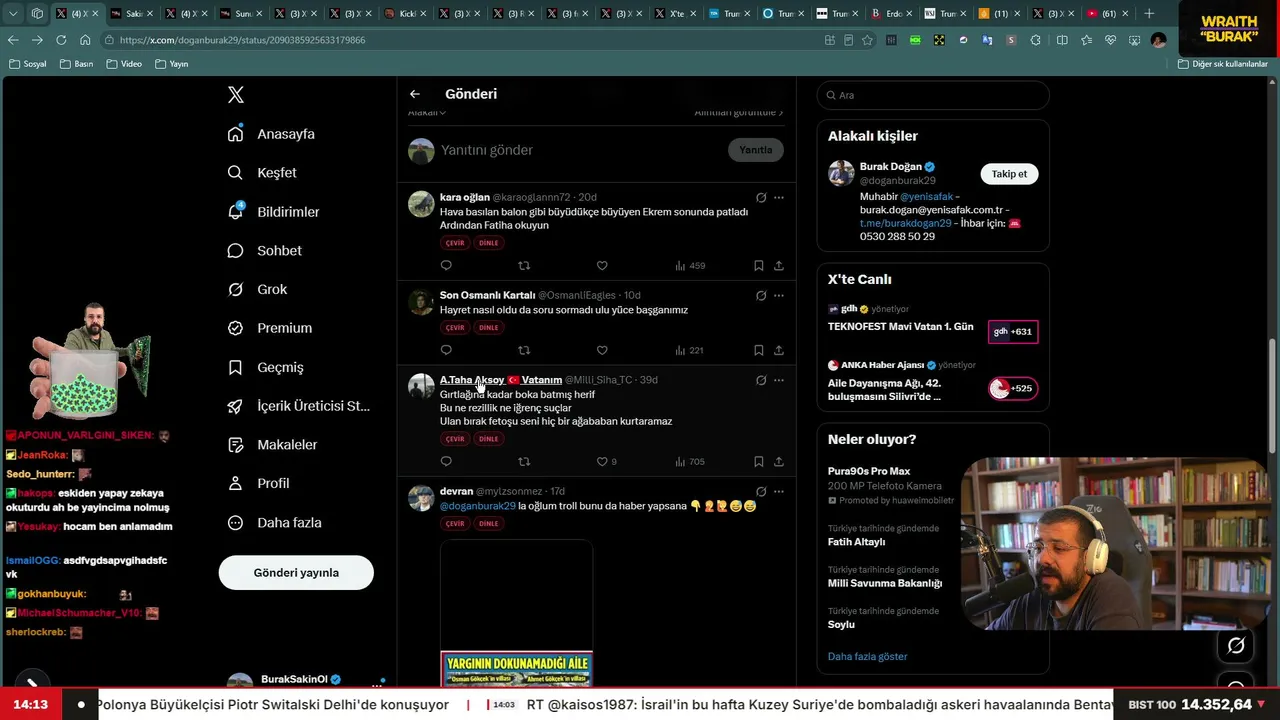Open more options on Son Osmanlı Kartalı's post
This screenshot has width=1280, height=720.
[x=779, y=296]
